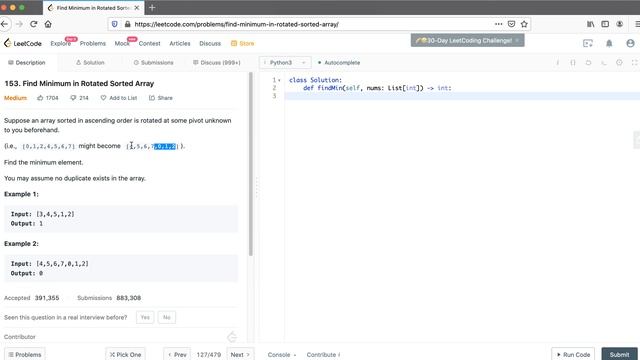Open Problems in the top navigation
This screenshot has height=360, width=640.
pyautogui.click(x=93, y=43)
